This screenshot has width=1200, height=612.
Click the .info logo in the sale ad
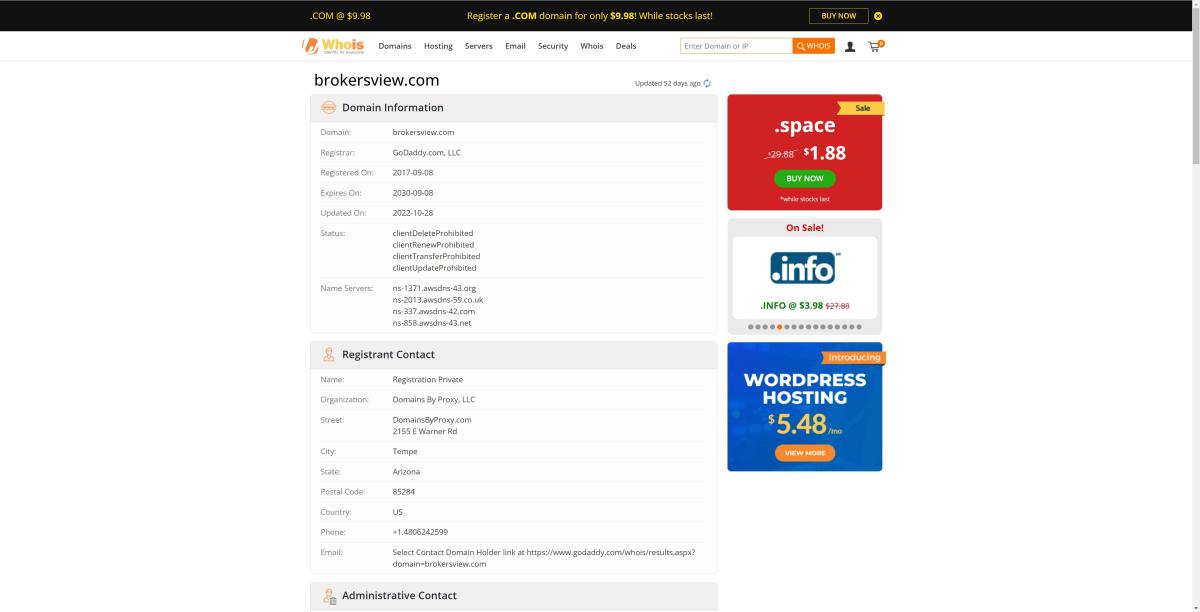point(805,268)
